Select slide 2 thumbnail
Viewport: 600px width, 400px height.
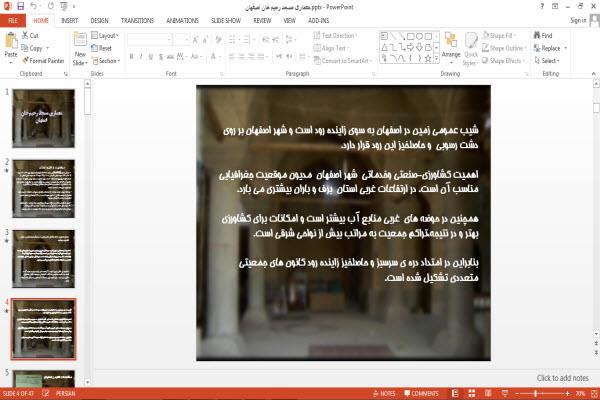(x=43, y=189)
